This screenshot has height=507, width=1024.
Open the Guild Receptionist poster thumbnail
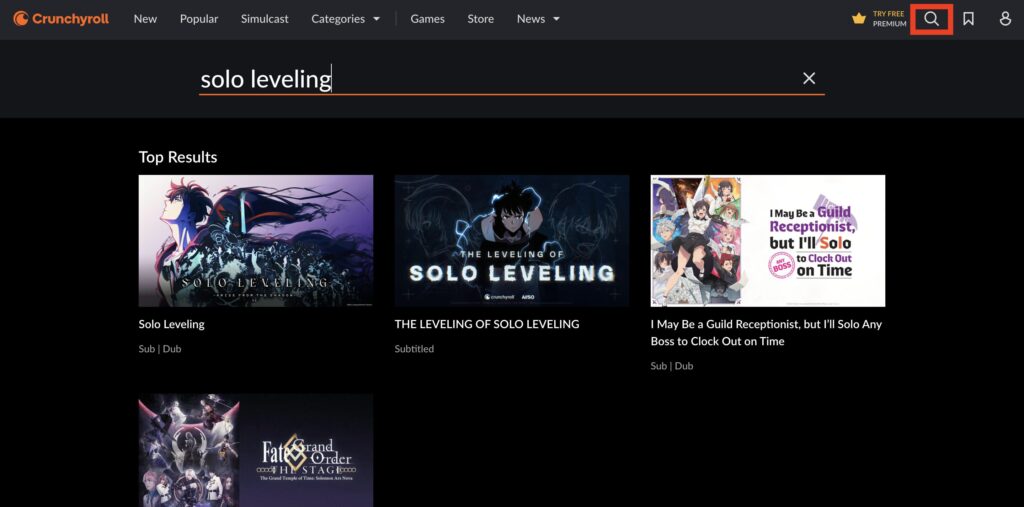click(x=768, y=240)
